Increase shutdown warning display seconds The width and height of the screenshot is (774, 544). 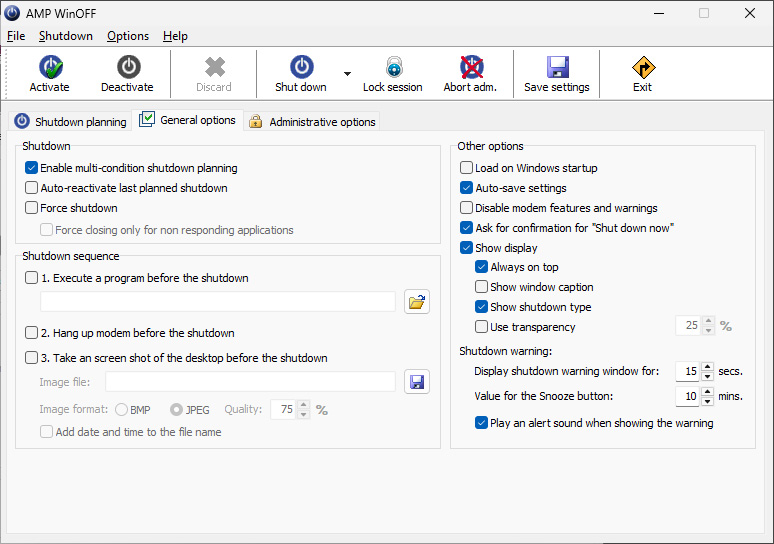point(708,367)
